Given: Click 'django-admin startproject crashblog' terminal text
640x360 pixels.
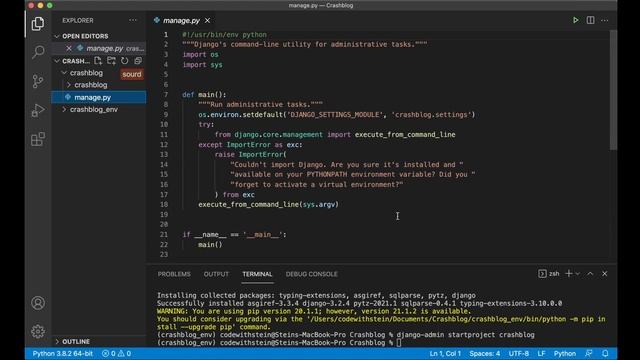Looking at the screenshot, I should [465, 335].
